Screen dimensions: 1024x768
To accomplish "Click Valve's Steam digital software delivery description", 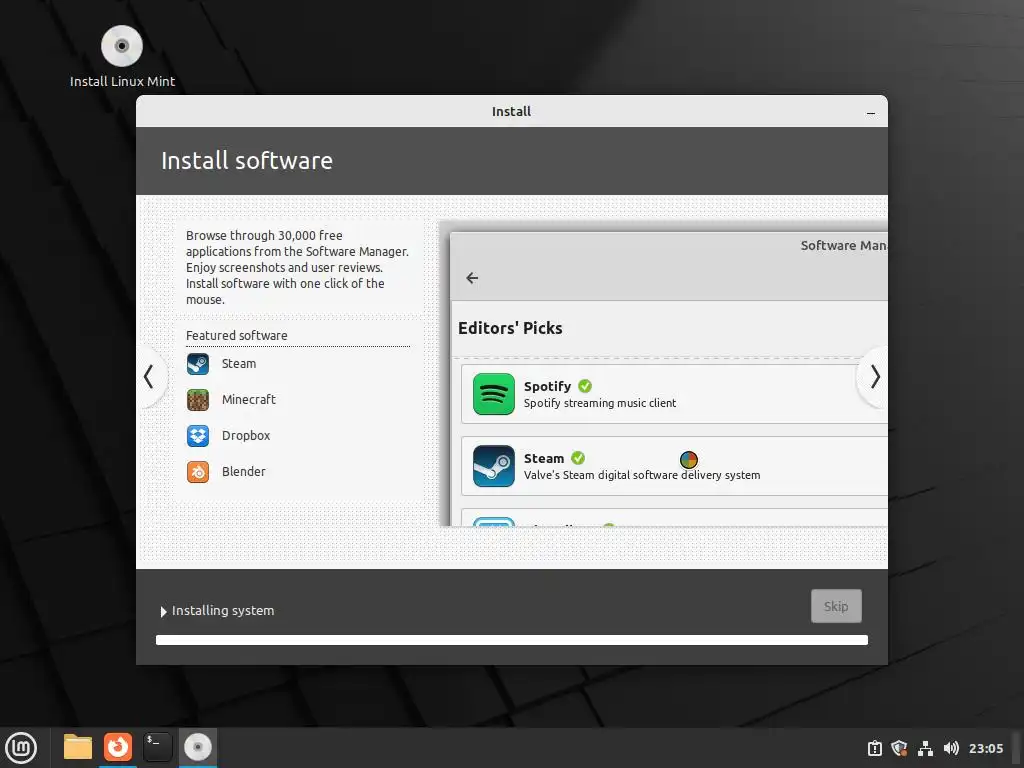I will click(x=642, y=475).
